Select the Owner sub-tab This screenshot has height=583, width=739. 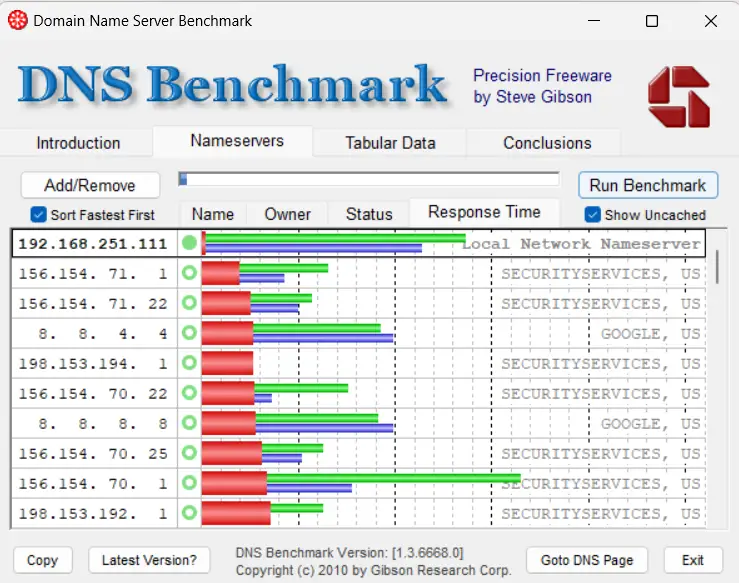[287, 214]
